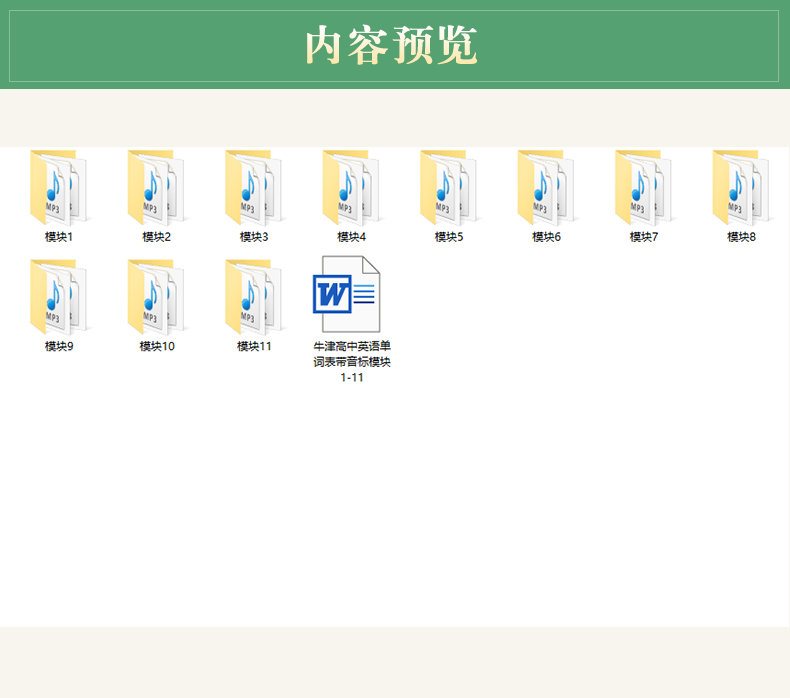Click the file name 牛津高中英语单词表带音标模块1-11
This screenshot has width=790, height=698.
coord(352,361)
